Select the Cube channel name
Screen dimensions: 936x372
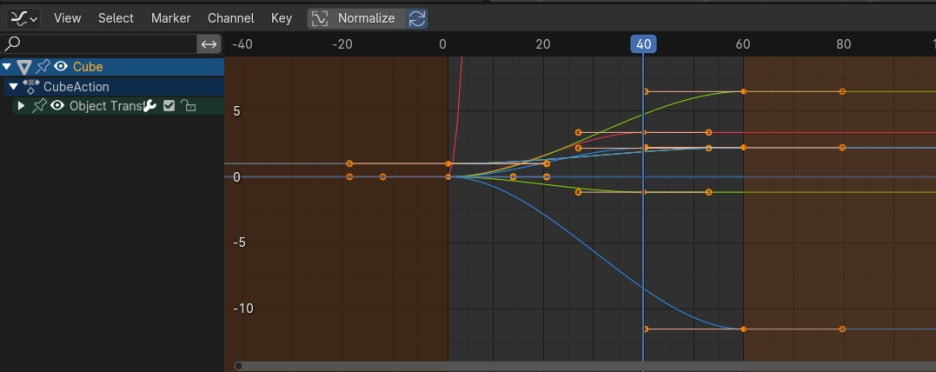point(88,67)
